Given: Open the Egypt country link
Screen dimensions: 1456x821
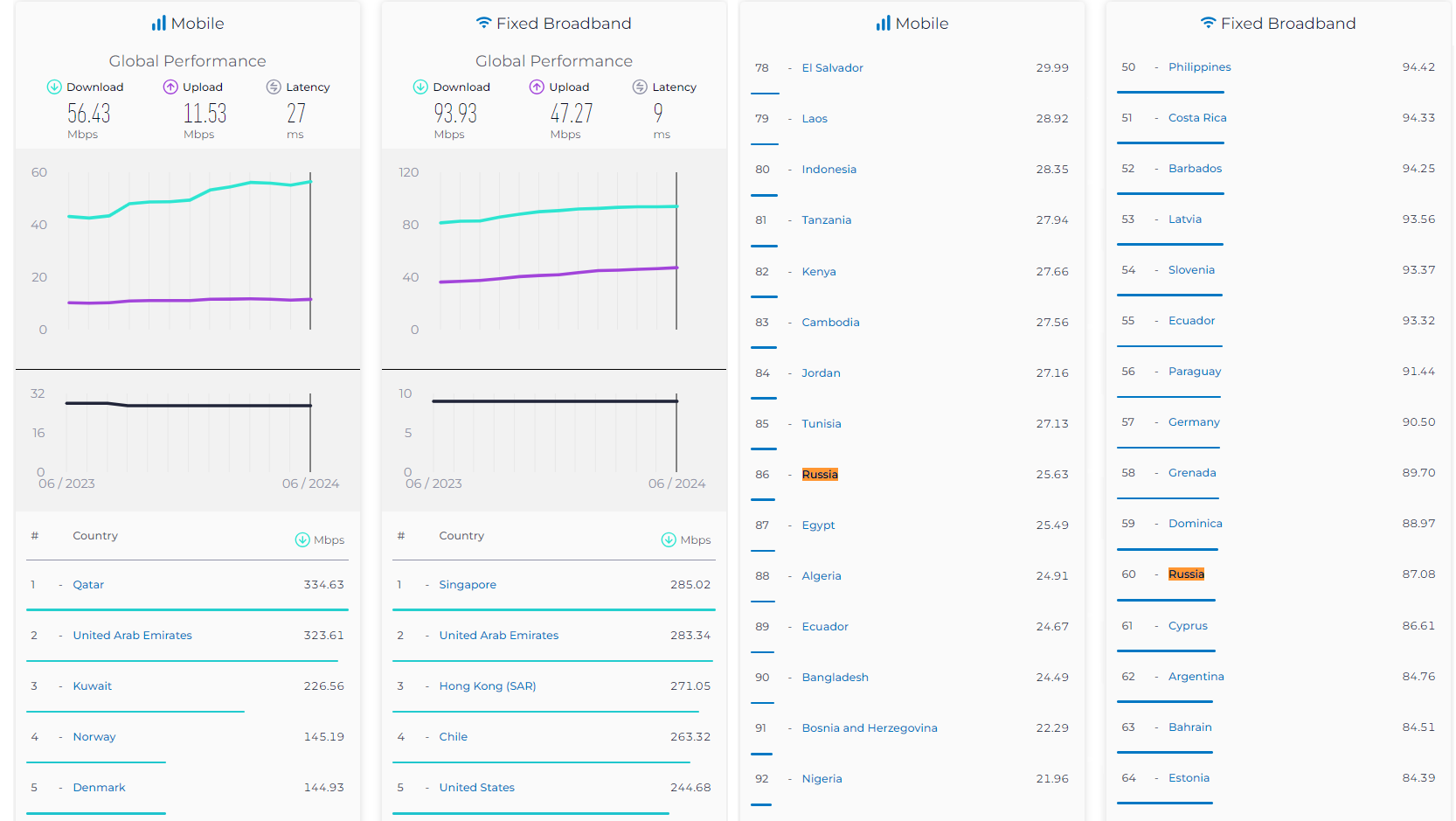Looking at the screenshot, I should (819, 525).
